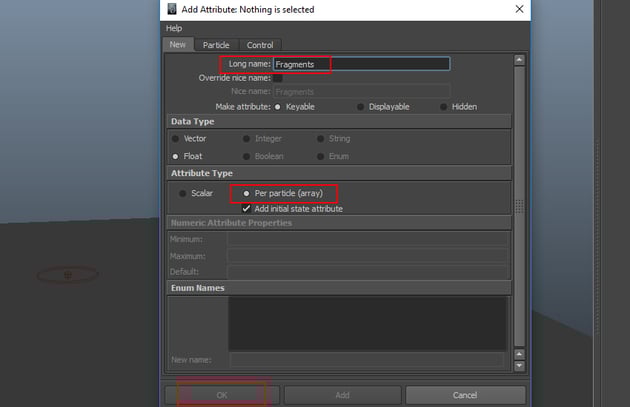630x407 pixels.
Task: Select the Keyable radio button
Action: coord(278,107)
